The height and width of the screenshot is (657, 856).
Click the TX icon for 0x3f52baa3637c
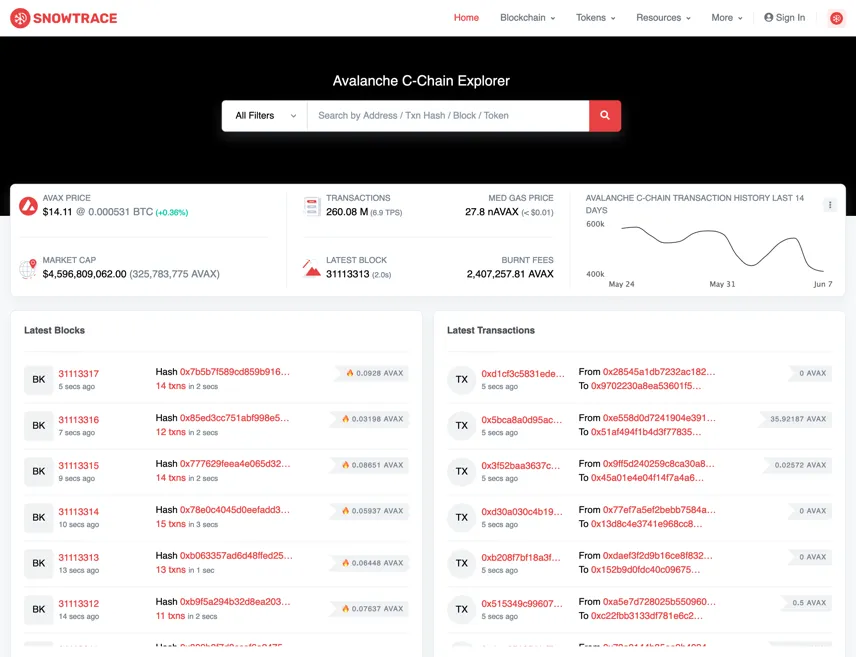(462, 471)
